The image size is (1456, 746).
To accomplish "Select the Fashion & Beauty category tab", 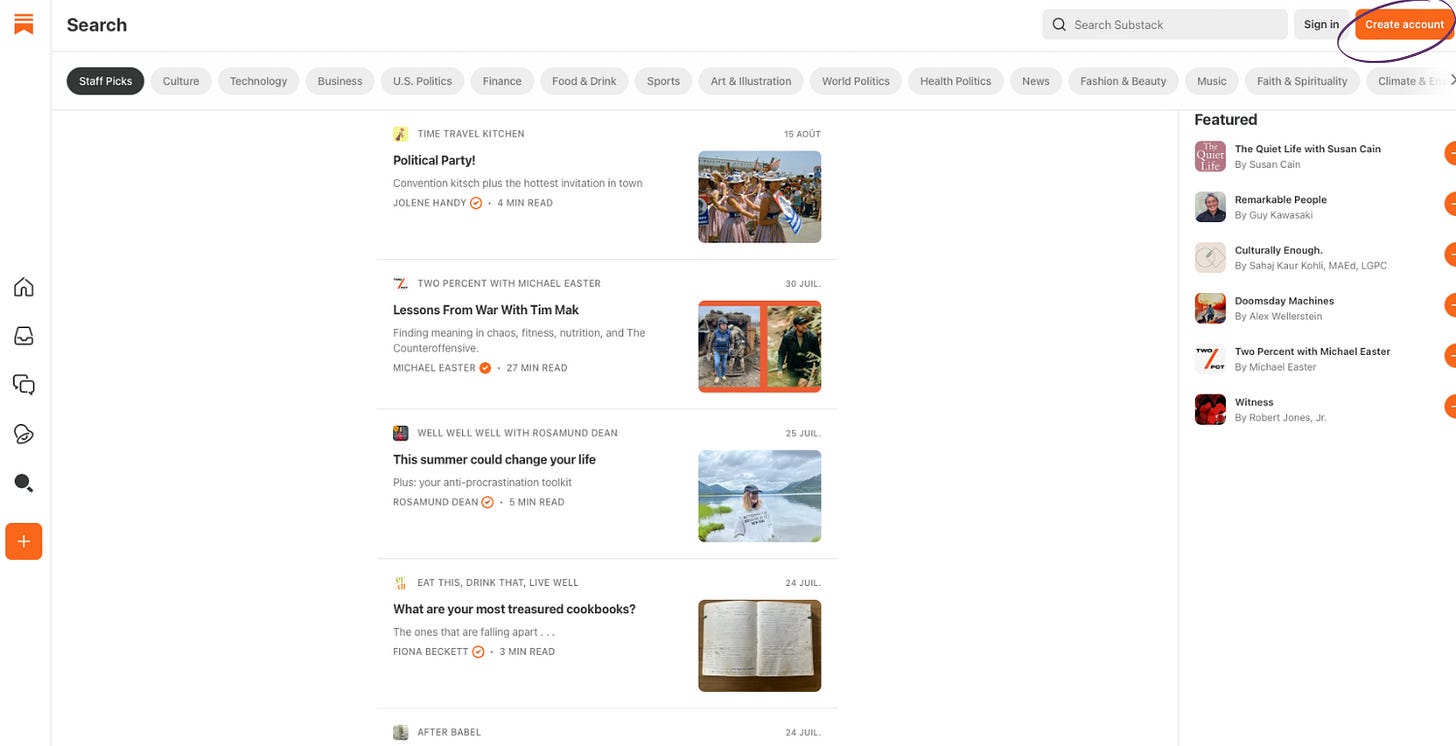I will 1123,81.
